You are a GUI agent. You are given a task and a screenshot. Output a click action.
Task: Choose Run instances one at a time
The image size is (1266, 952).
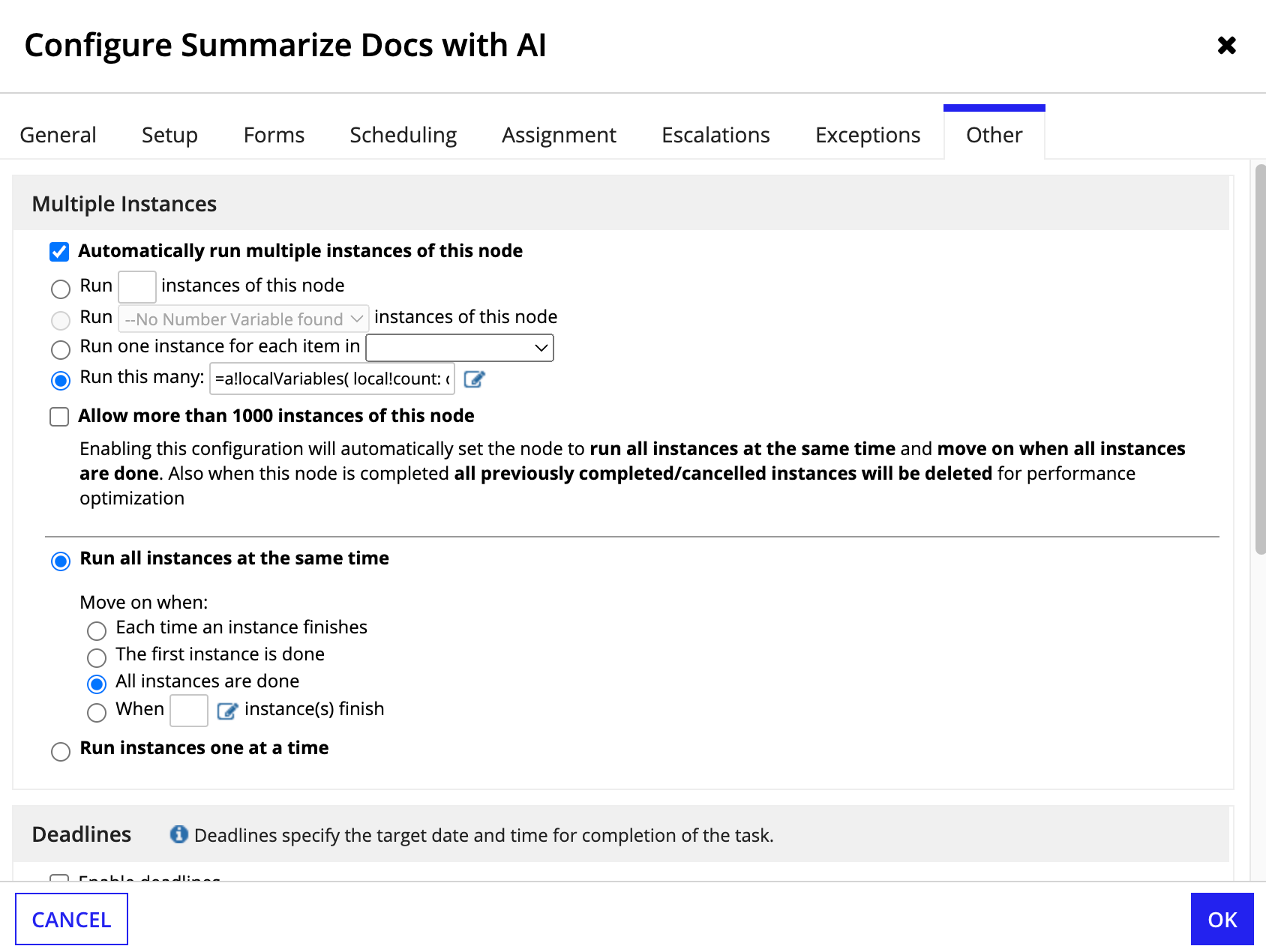tap(61, 751)
